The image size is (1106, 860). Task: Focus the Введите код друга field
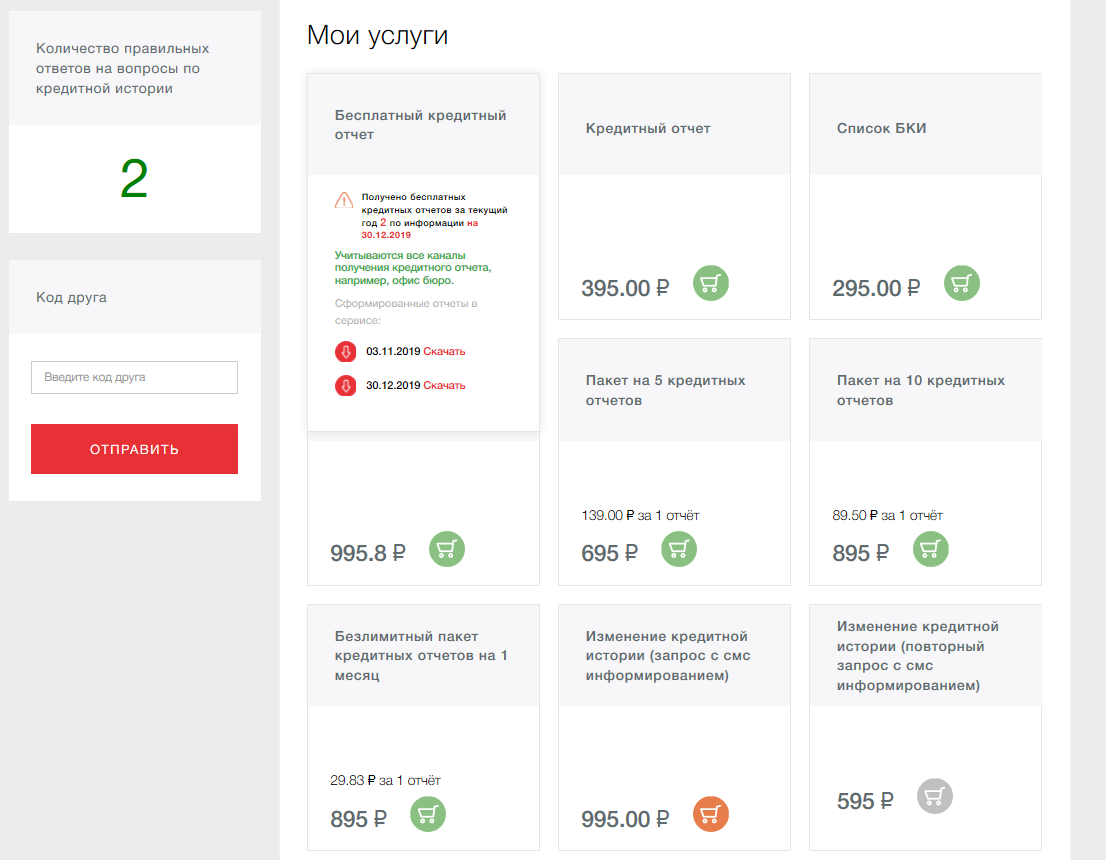pos(134,377)
